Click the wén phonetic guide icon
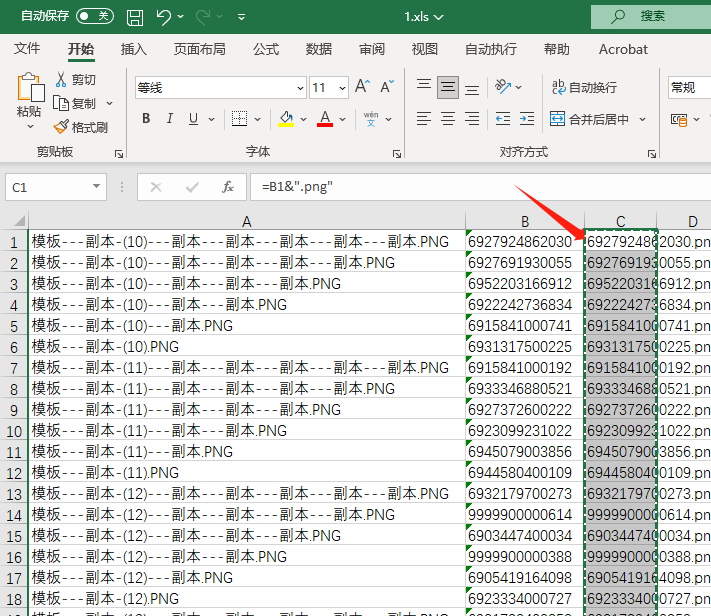The width and height of the screenshot is (711, 616). [x=371, y=119]
